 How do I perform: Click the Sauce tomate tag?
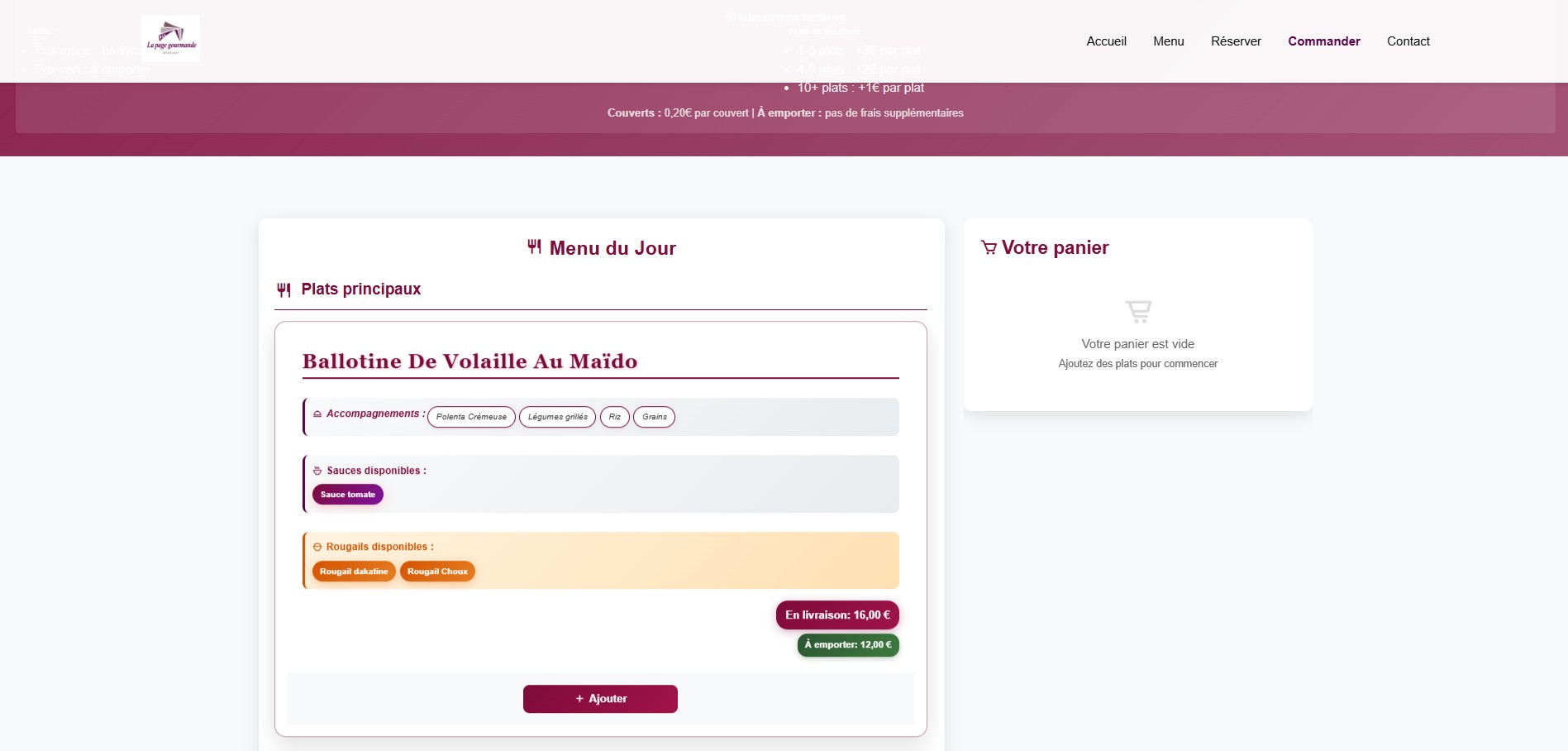(347, 495)
